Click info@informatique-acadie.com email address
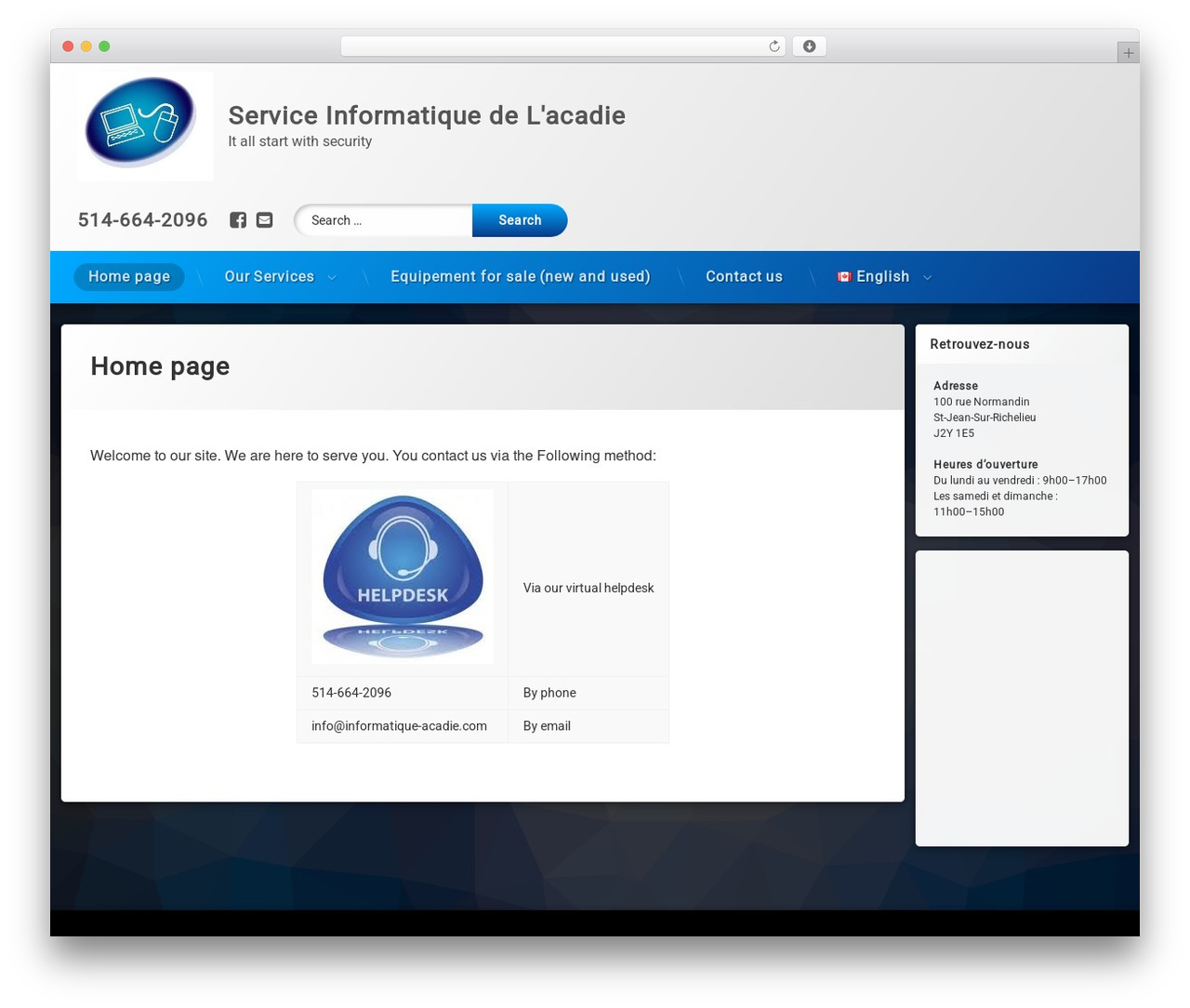1190x1008 pixels. tap(399, 726)
